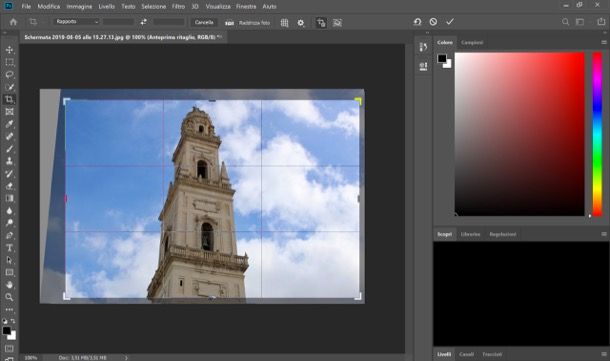This screenshot has width=610, height=361.
Task: Show extra tools via three dots
Action: point(9,310)
